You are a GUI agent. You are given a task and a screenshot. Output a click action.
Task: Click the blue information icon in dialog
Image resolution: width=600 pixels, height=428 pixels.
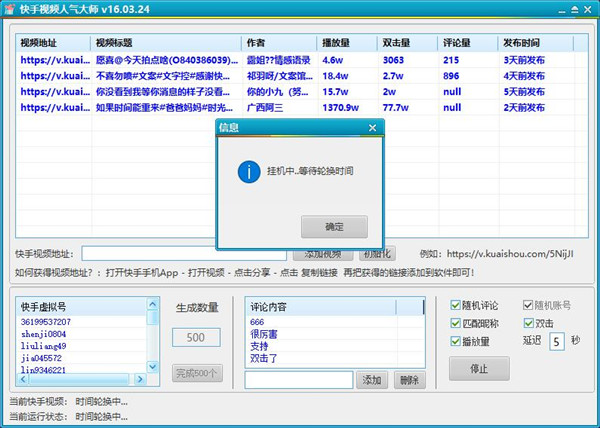coord(249,172)
